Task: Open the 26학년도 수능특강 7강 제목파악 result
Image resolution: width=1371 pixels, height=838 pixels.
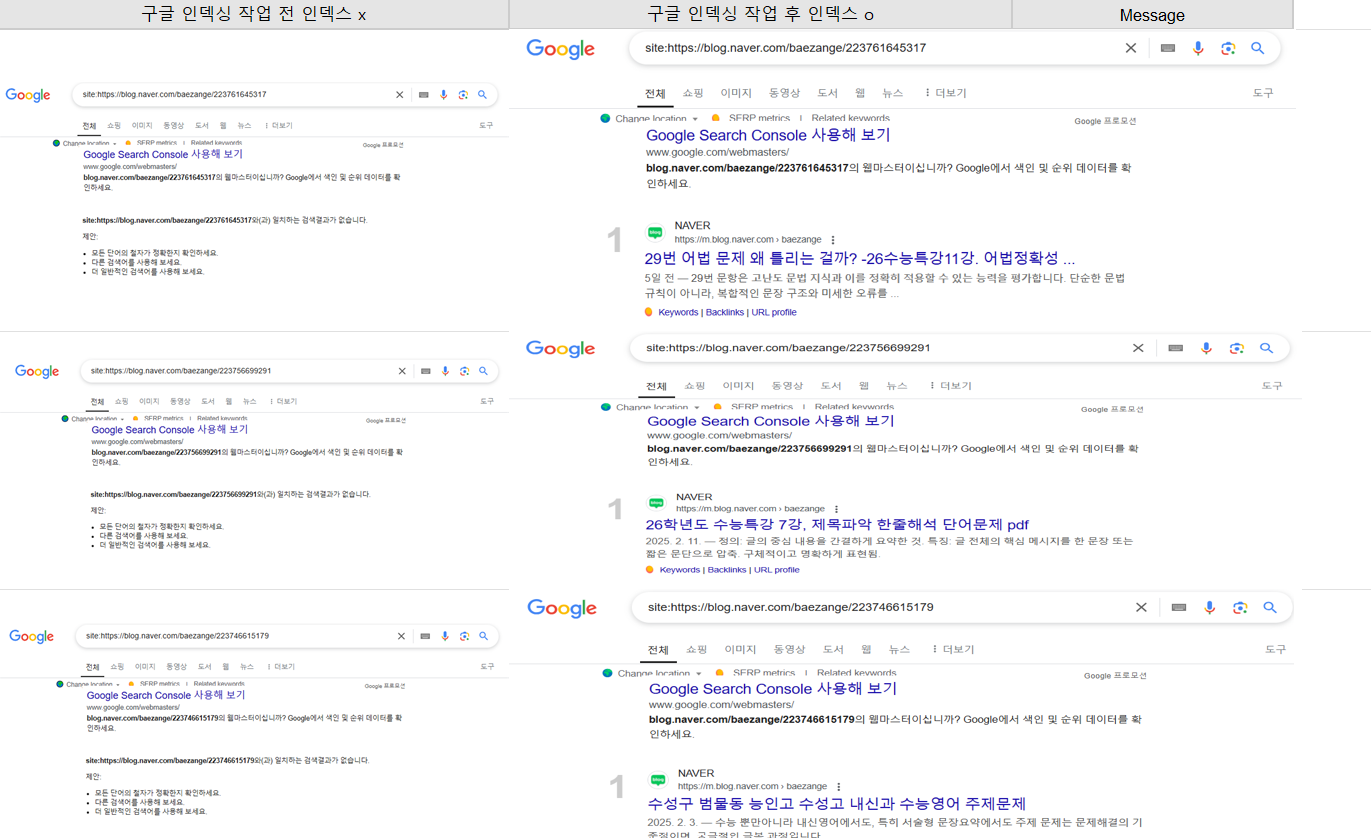Action: pos(837,525)
